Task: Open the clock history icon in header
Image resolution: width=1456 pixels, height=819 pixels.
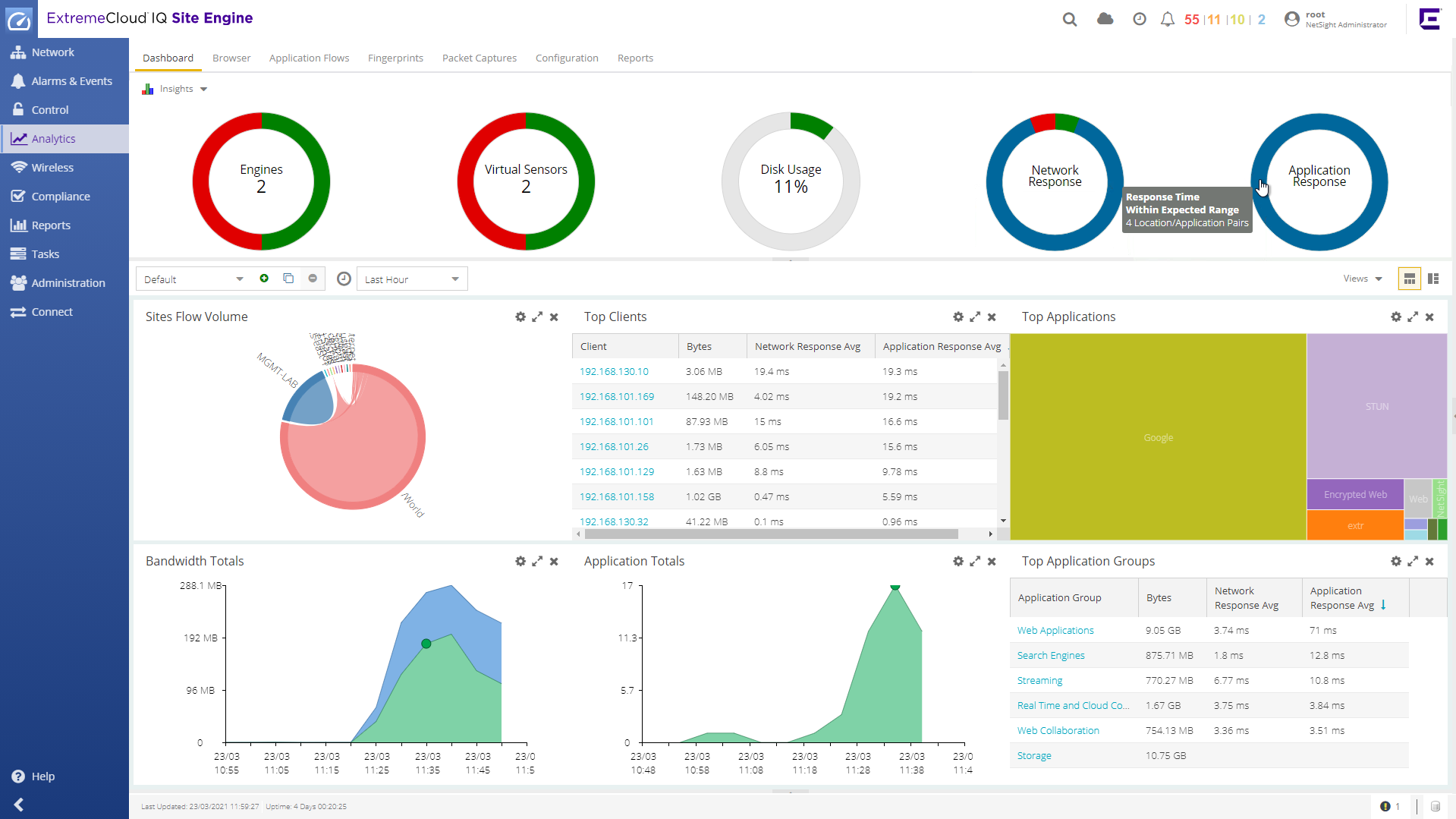Action: (x=1140, y=20)
